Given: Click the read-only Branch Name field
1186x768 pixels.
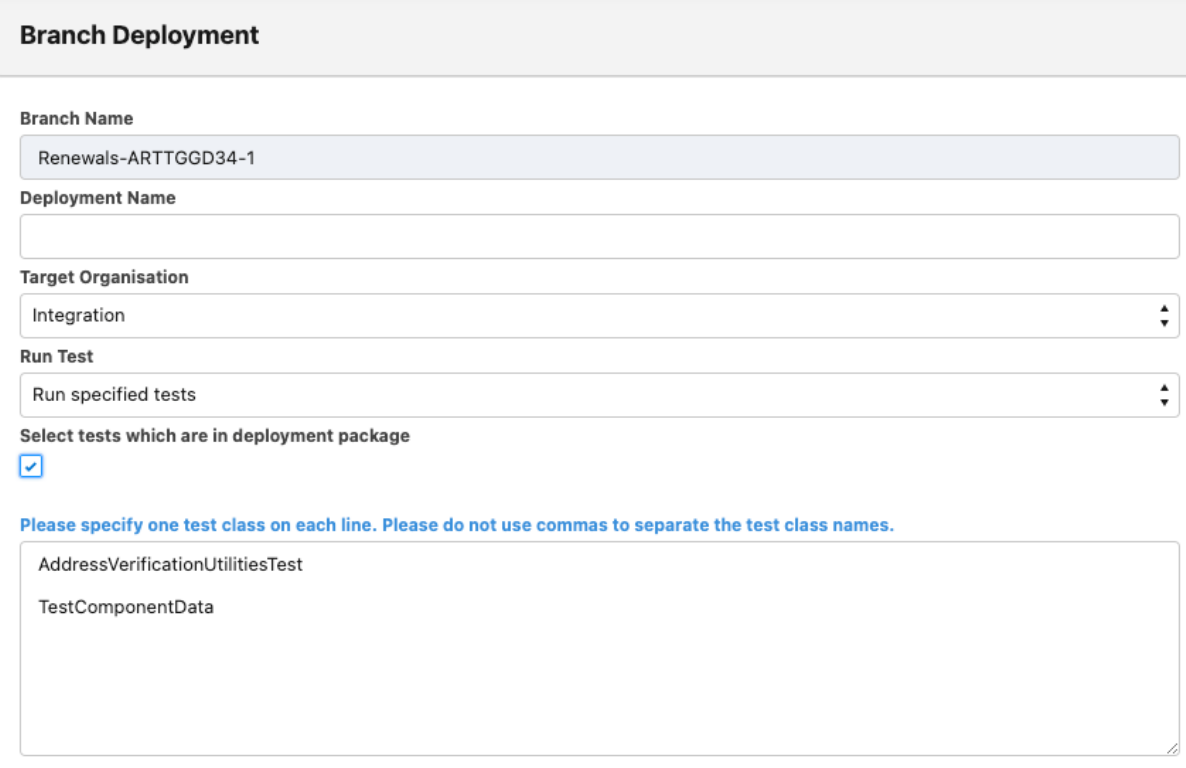Looking at the screenshot, I should pos(599,158).
